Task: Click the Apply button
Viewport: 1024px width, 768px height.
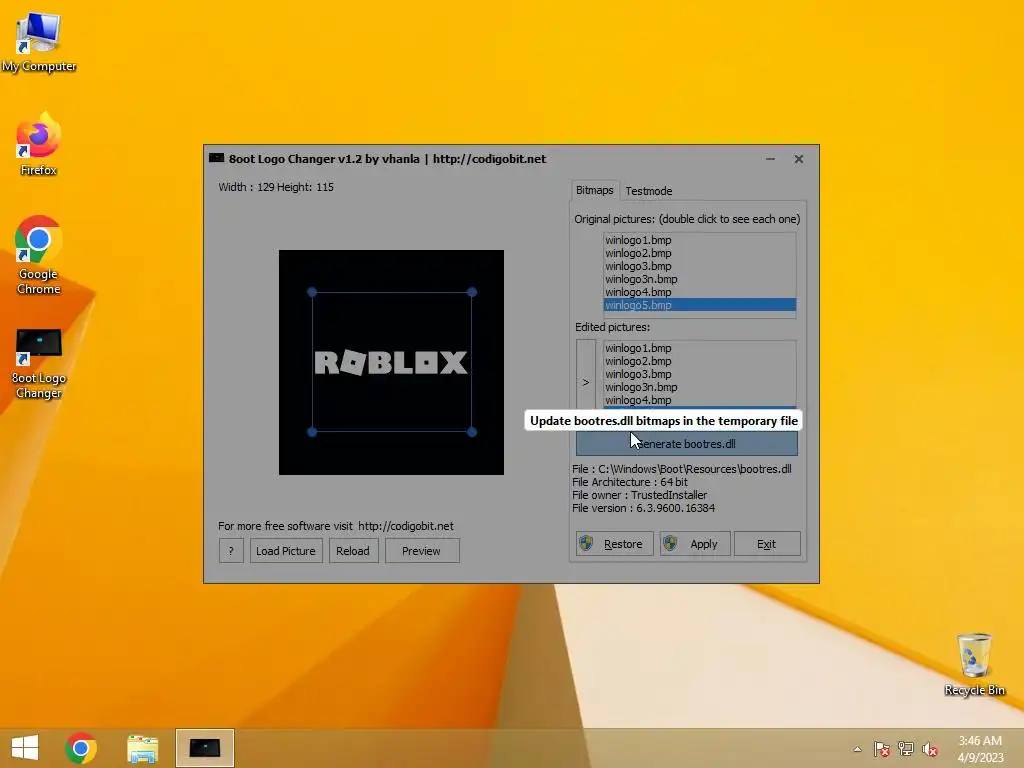Action: pos(695,543)
